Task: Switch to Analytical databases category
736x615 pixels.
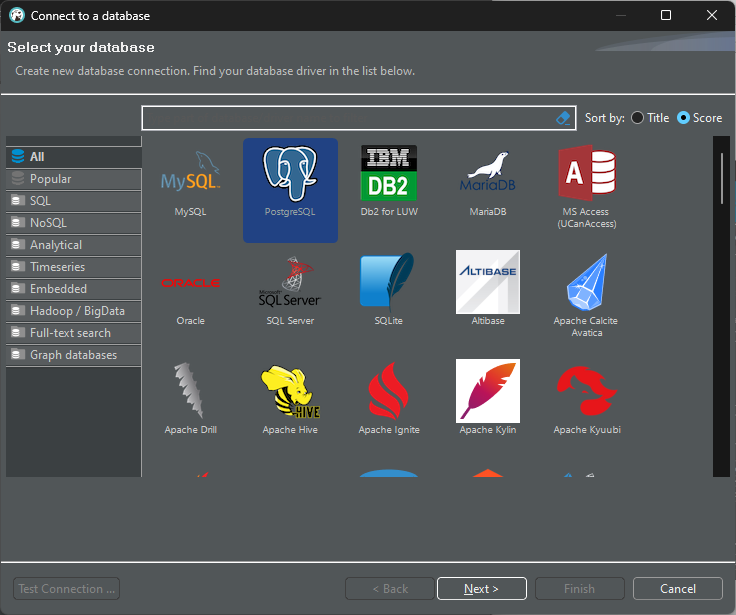Action: tap(74, 245)
